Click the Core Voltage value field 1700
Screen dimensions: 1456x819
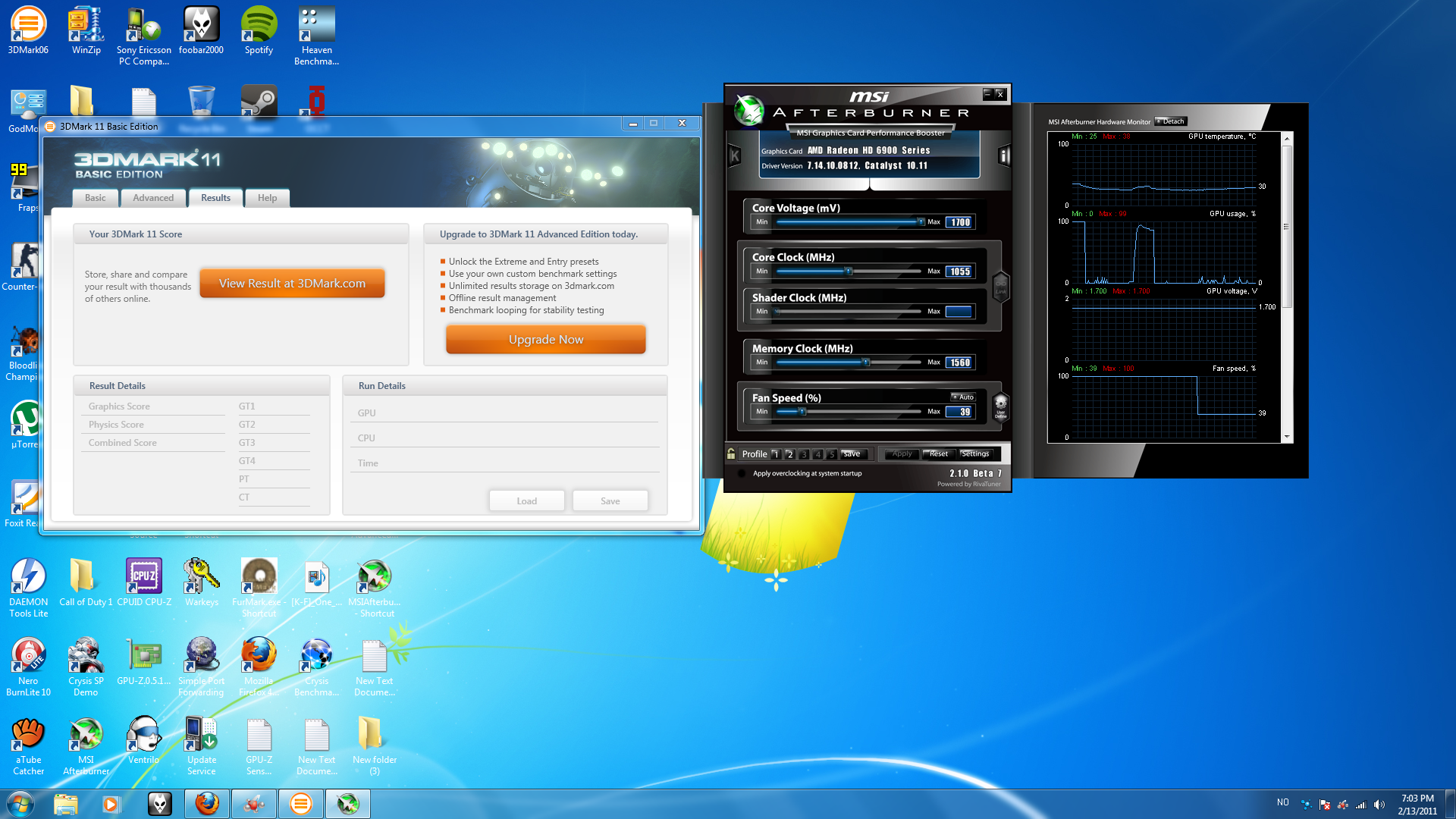point(959,222)
